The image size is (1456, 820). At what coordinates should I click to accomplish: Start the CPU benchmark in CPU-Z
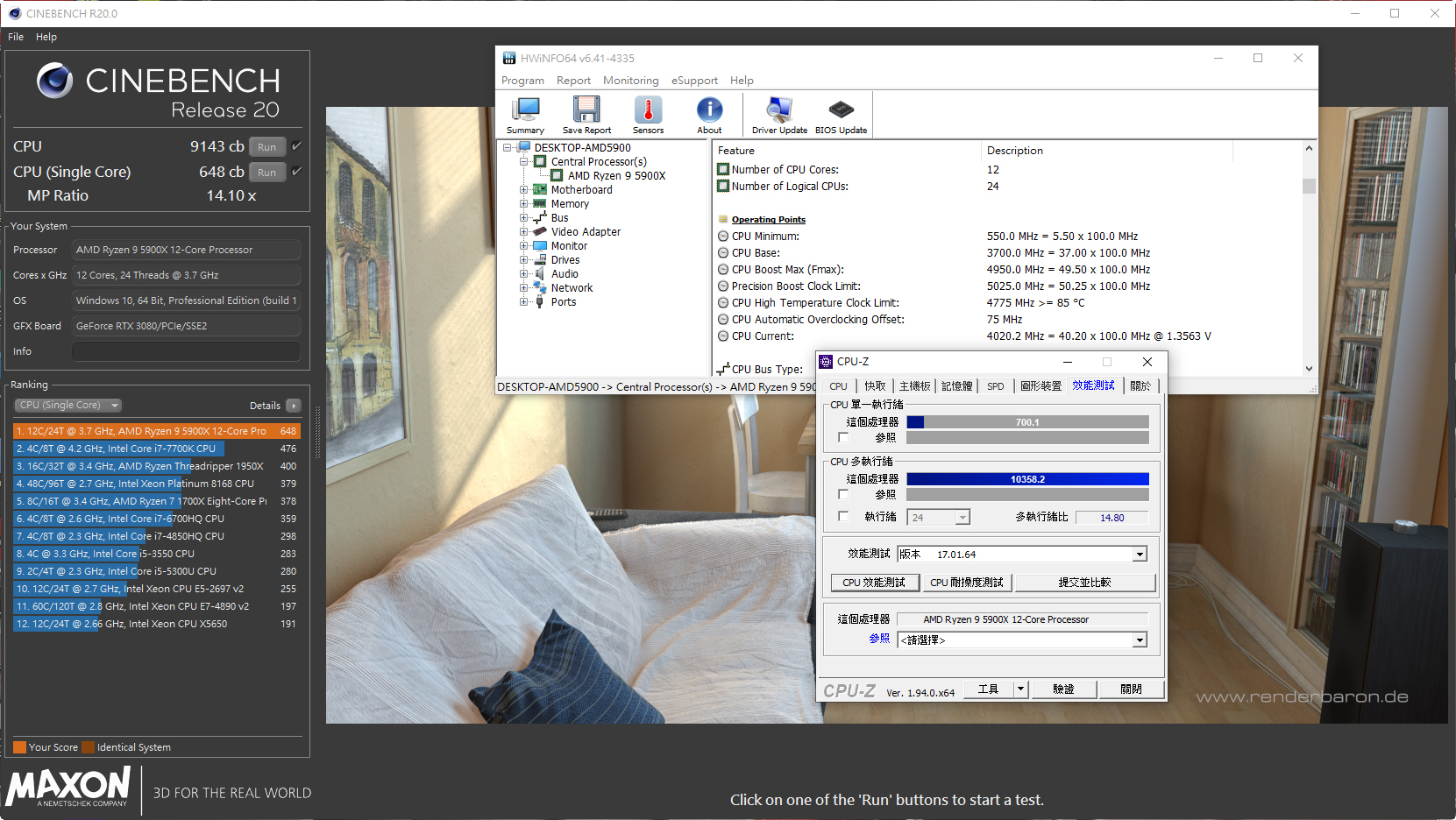pos(874,583)
